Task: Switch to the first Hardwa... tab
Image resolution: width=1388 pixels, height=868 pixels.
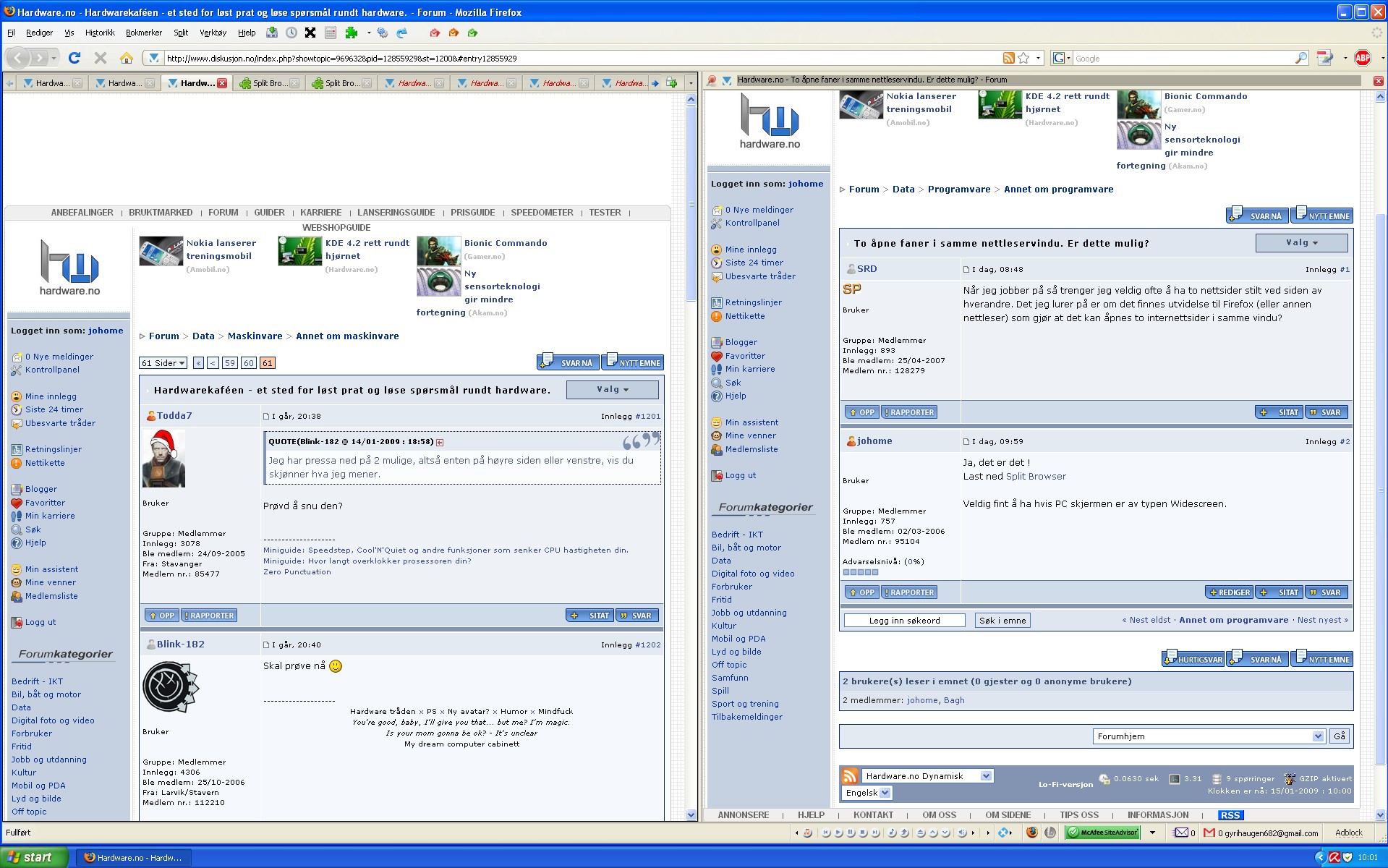Action: 52,83
